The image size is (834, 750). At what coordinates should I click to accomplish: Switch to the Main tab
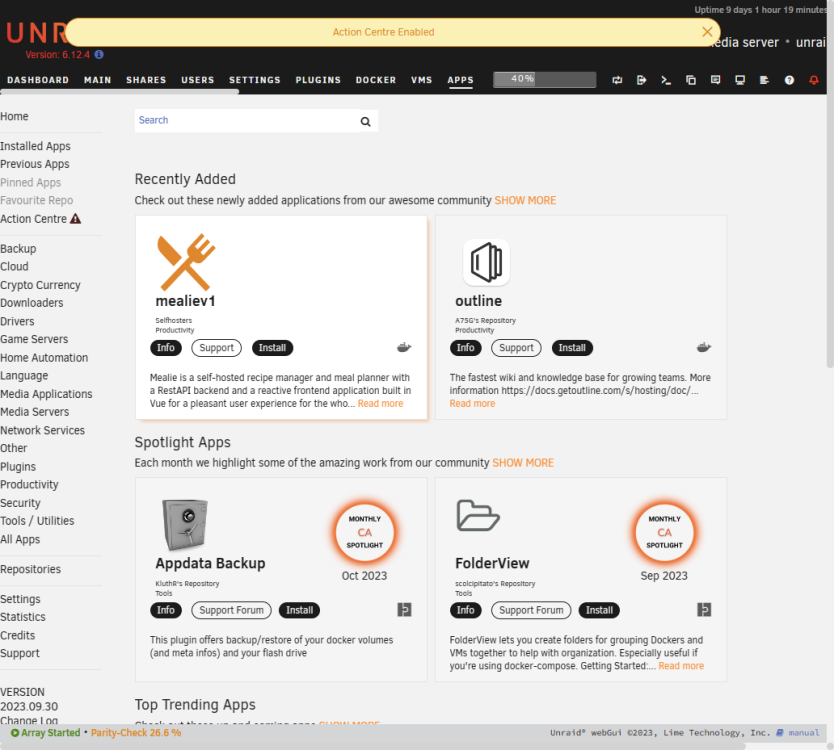(97, 80)
